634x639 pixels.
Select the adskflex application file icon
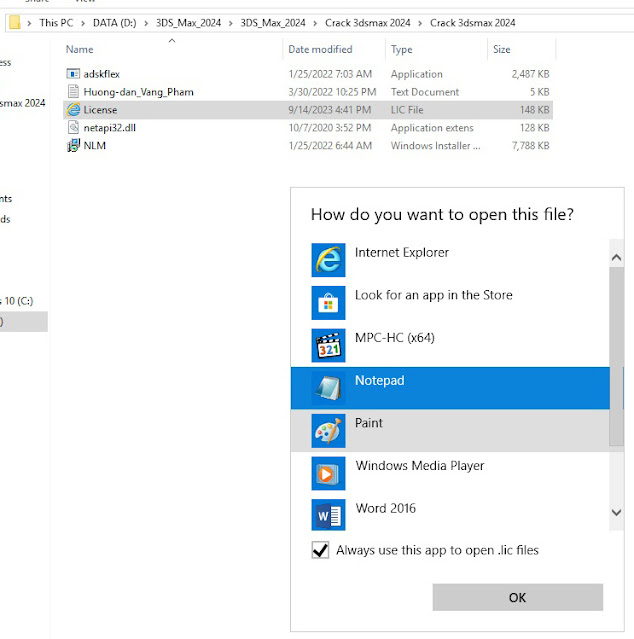73,74
